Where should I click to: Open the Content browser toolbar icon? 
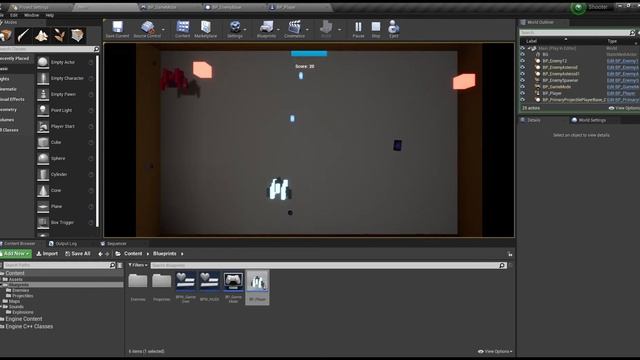(182, 29)
